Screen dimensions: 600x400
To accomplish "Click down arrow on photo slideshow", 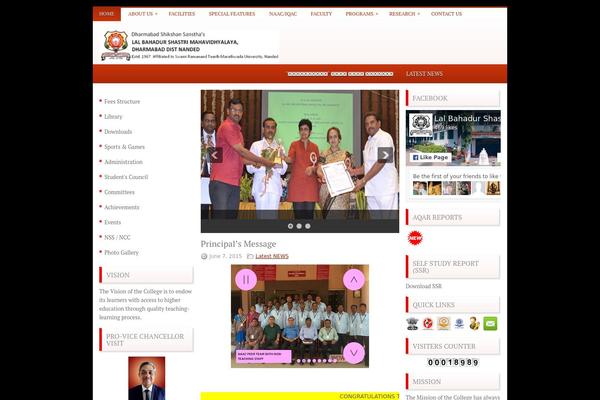I will 354,353.
